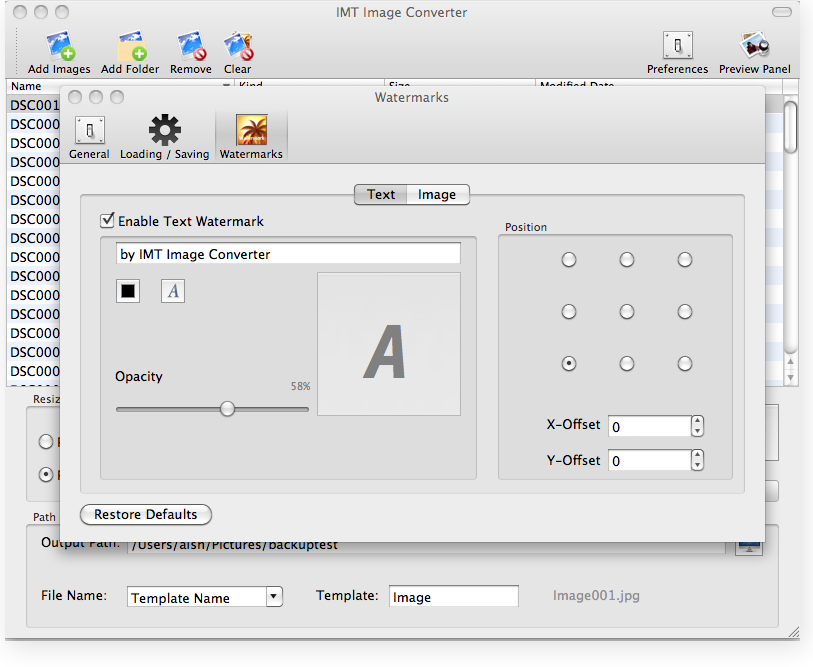The width and height of the screenshot is (813, 667).
Task: Click the Add Images toolbar icon
Action: click(59, 52)
